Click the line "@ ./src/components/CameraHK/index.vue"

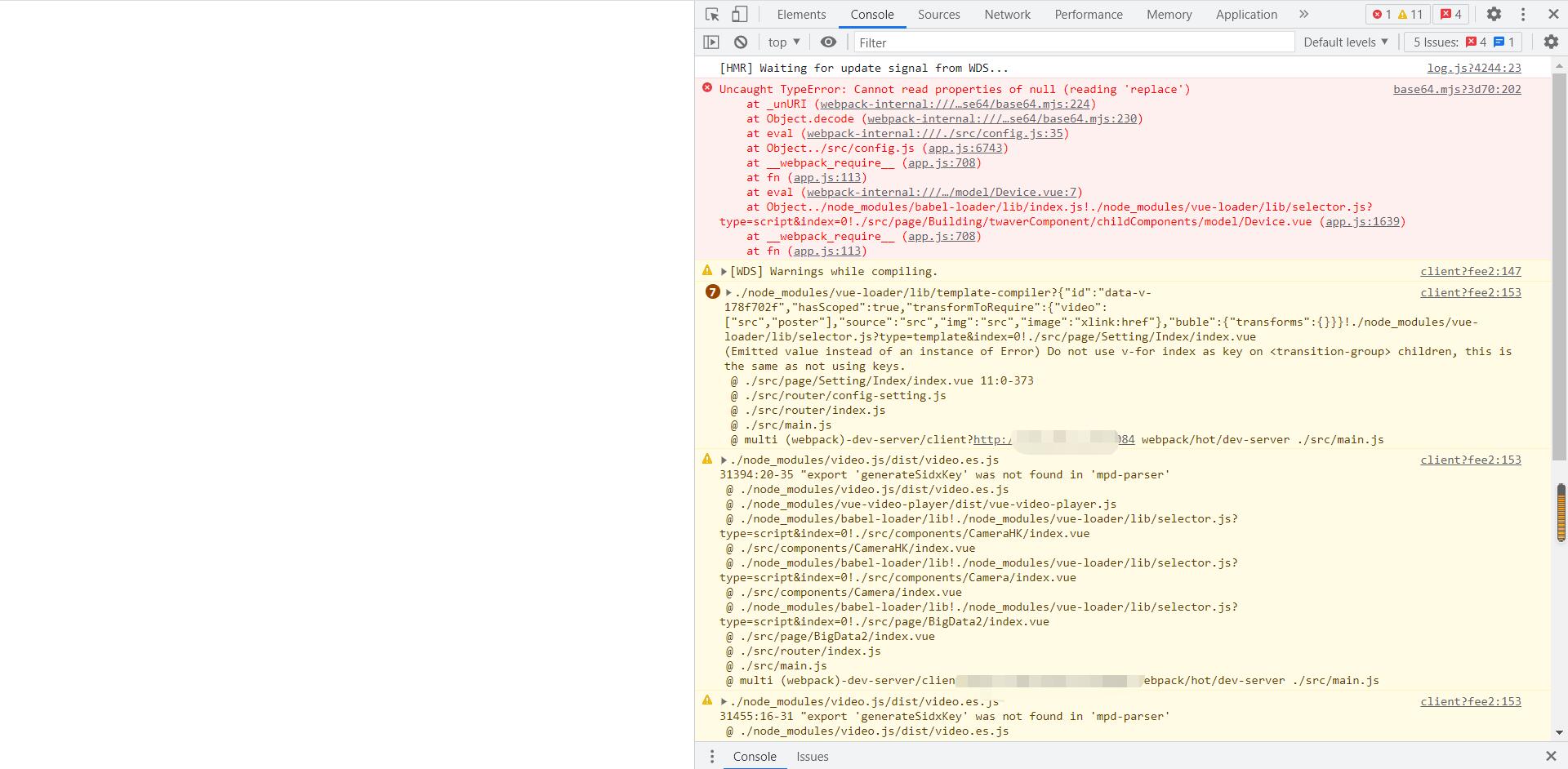[x=850, y=549]
